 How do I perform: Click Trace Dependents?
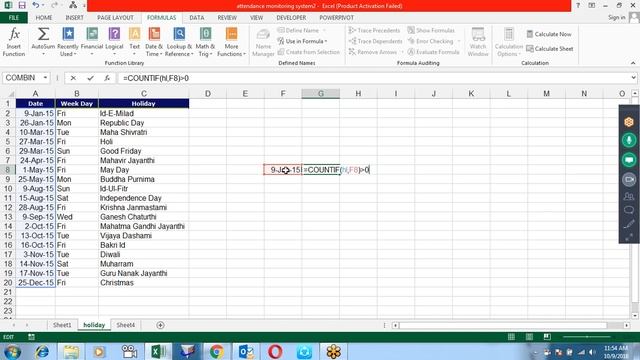tap(376, 41)
